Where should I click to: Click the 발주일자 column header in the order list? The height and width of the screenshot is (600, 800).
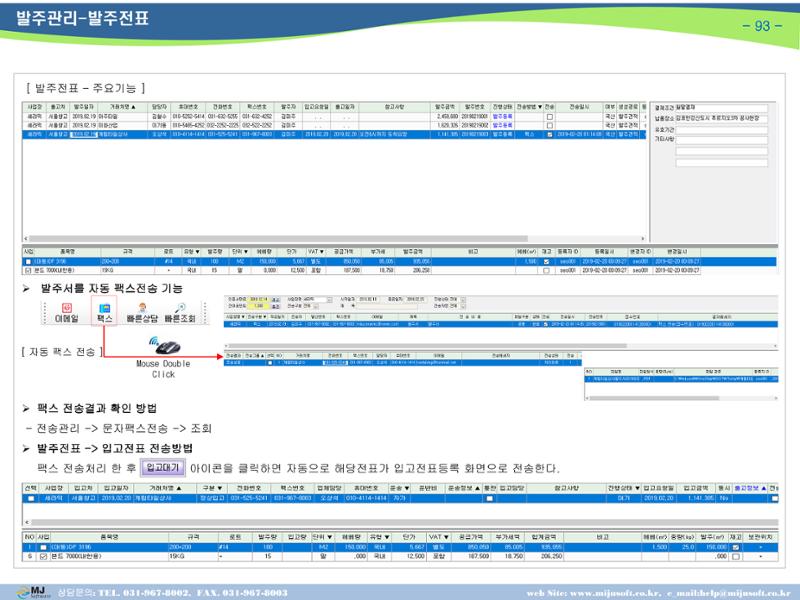pos(84,107)
